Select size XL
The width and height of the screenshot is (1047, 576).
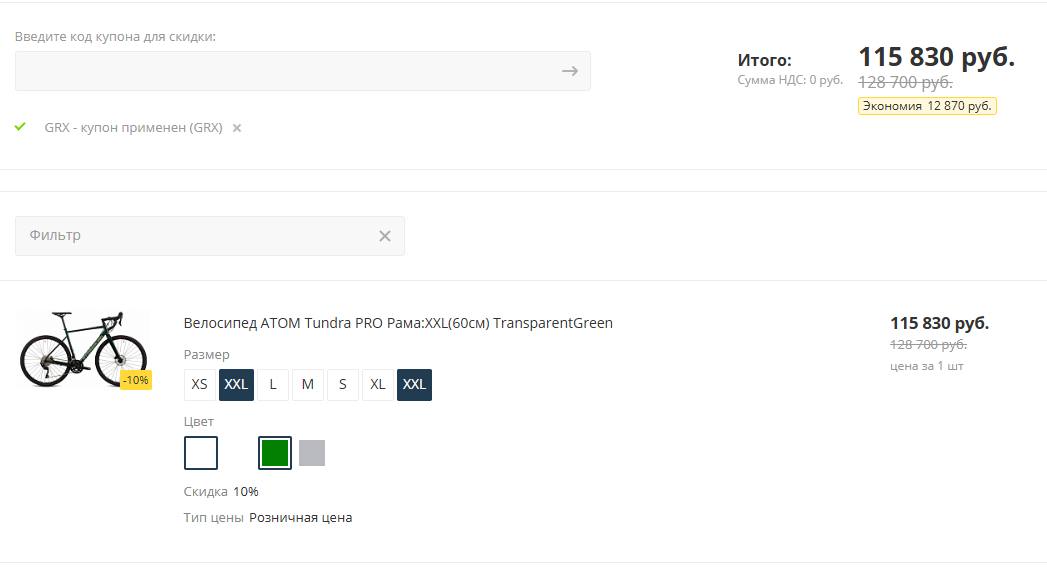click(x=378, y=384)
